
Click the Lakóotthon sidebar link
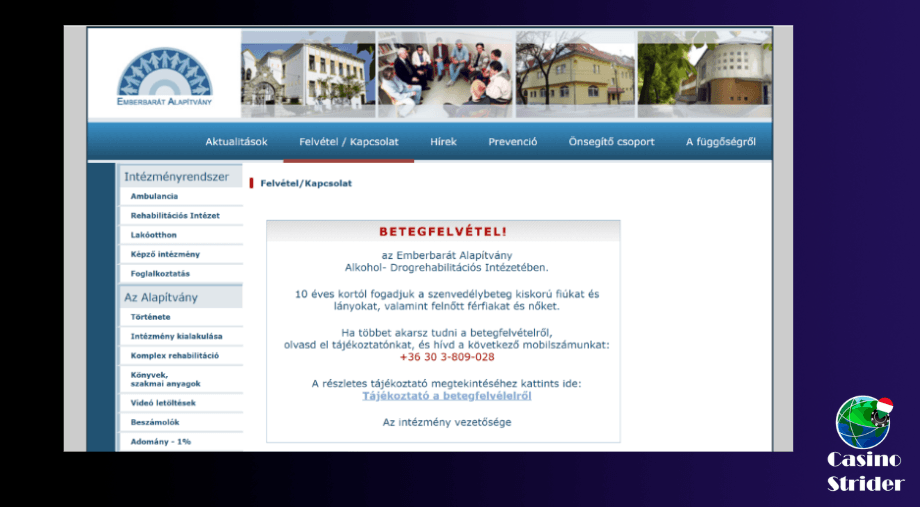tap(153, 235)
